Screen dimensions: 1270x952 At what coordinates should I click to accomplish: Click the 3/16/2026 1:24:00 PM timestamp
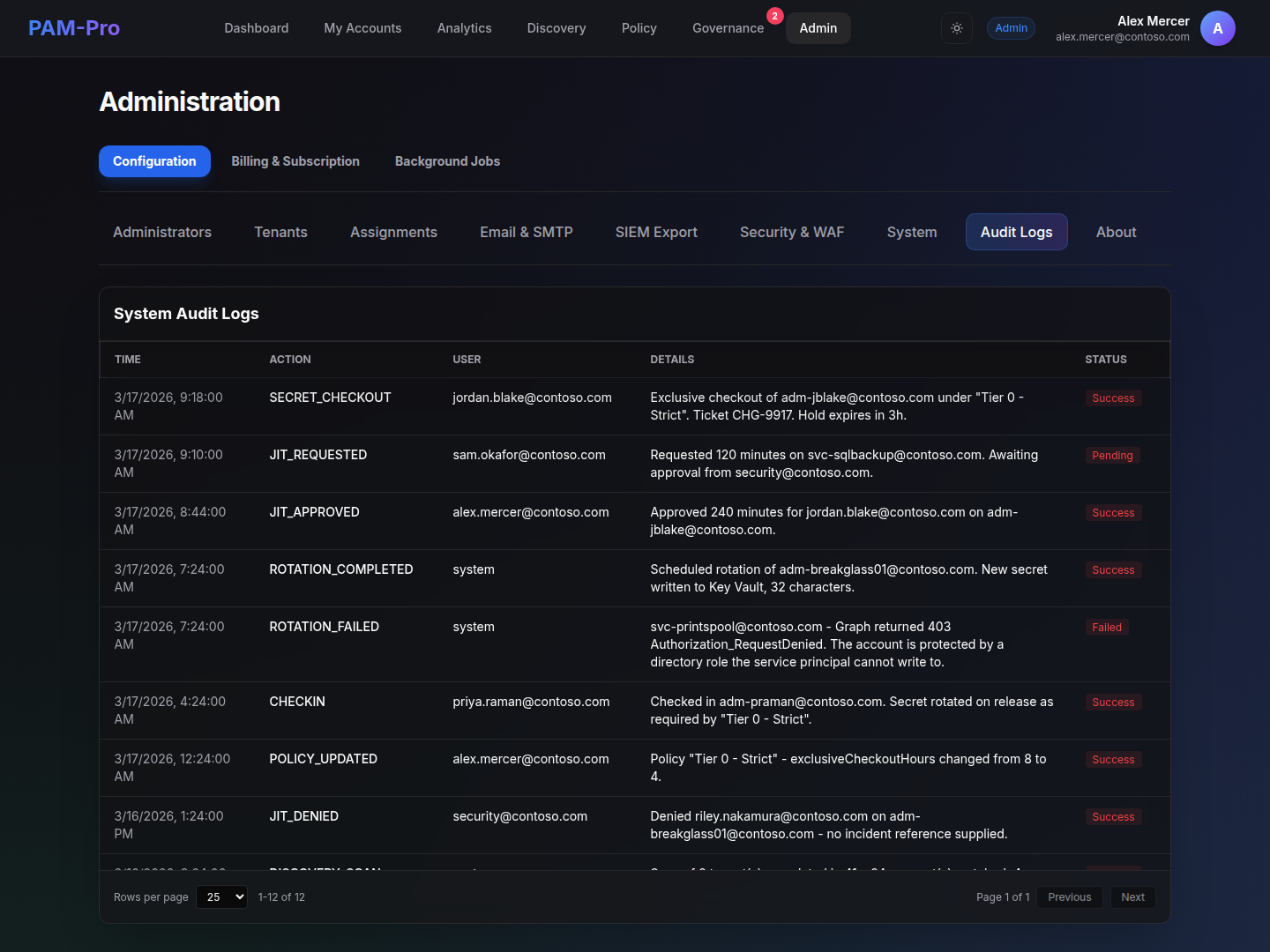point(168,825)
